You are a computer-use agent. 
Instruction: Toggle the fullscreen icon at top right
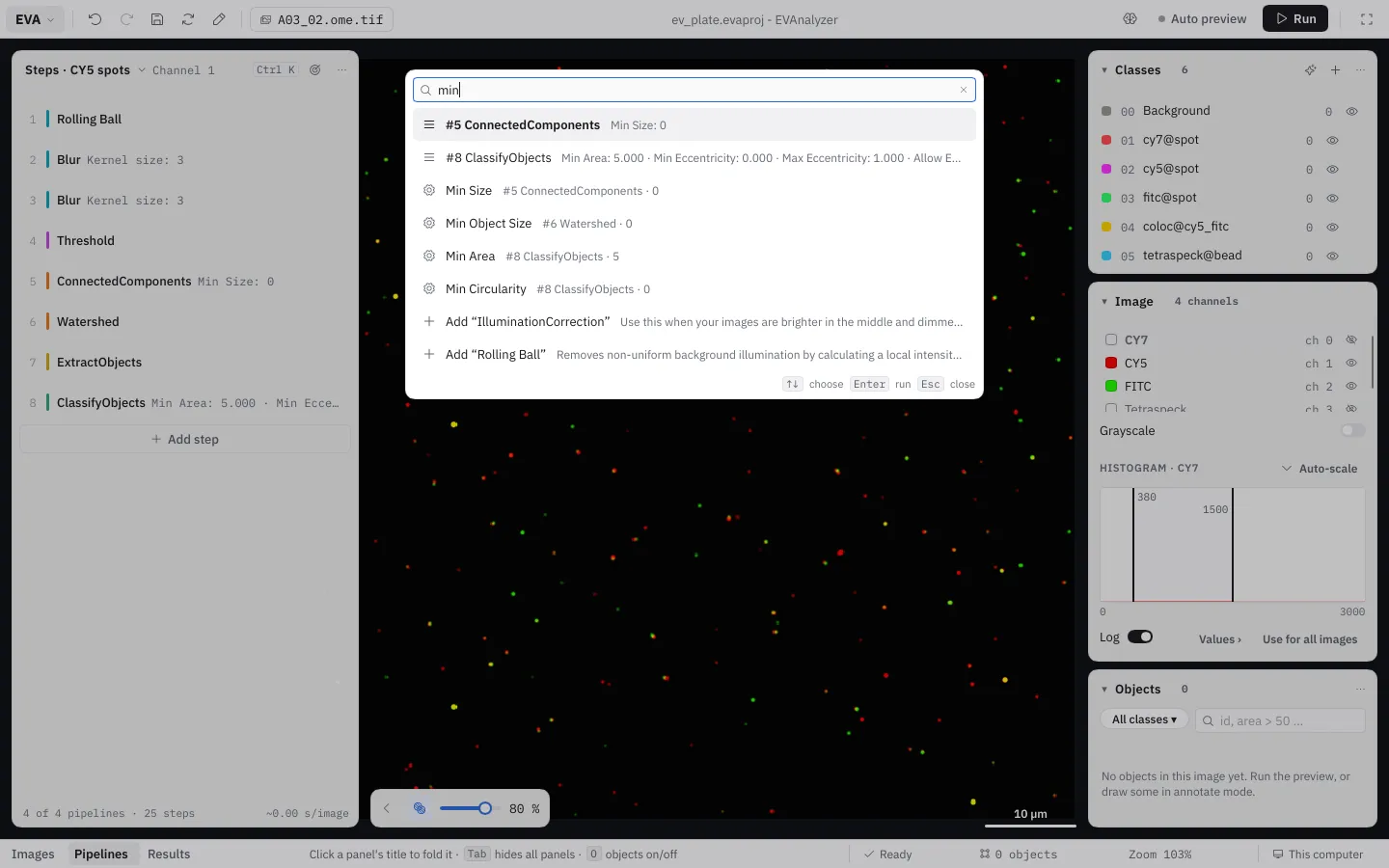(x=1367, y=19)
